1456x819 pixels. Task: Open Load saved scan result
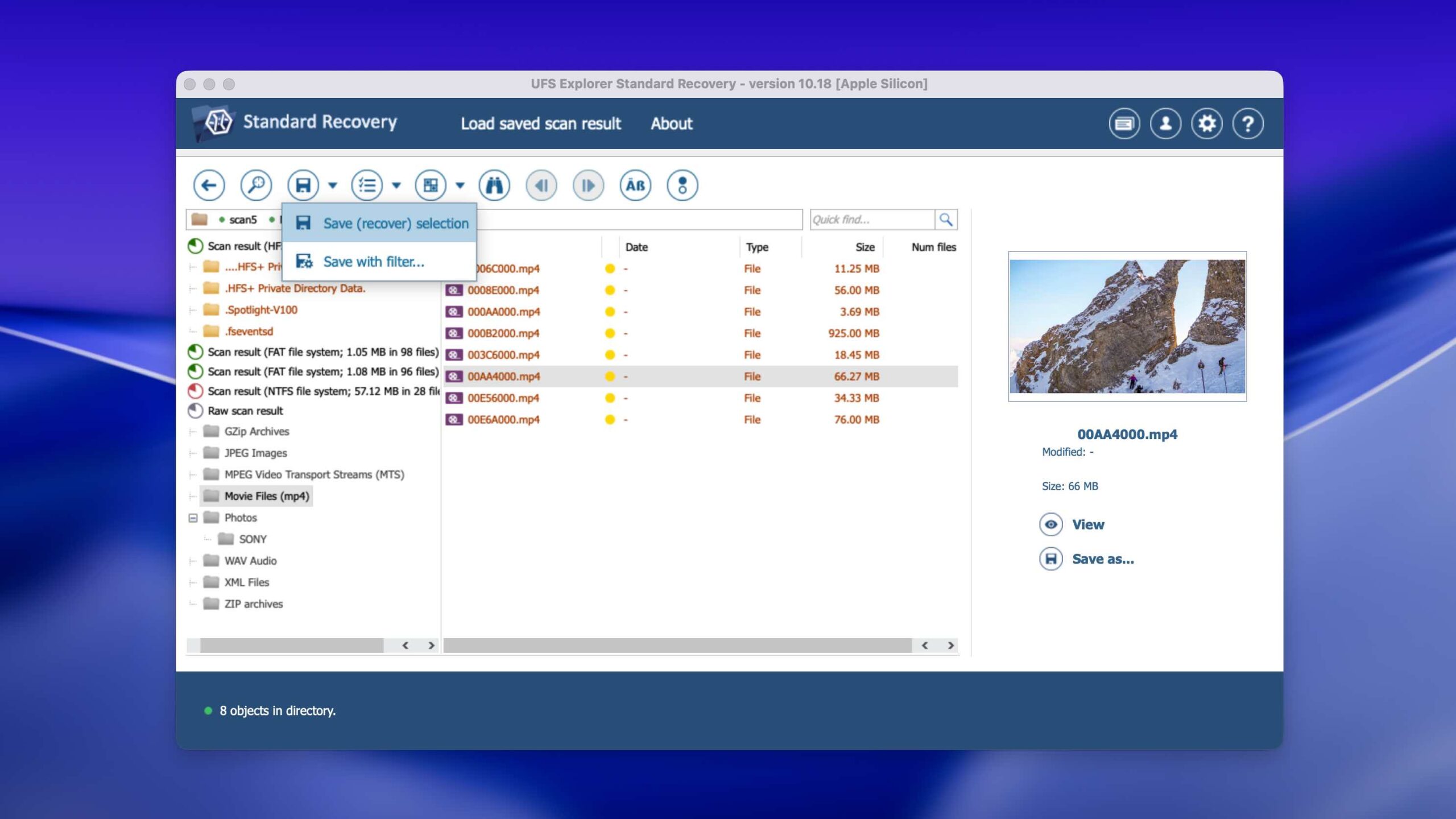tap(540, 123)
